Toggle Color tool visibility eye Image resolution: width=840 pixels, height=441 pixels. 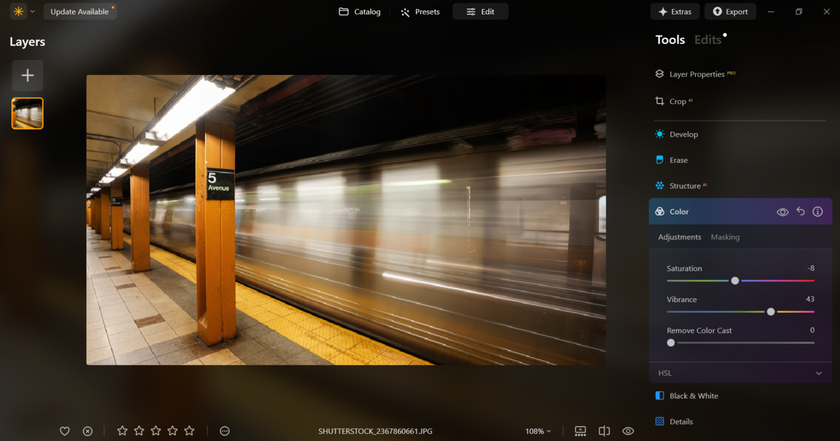pos(783,212)
